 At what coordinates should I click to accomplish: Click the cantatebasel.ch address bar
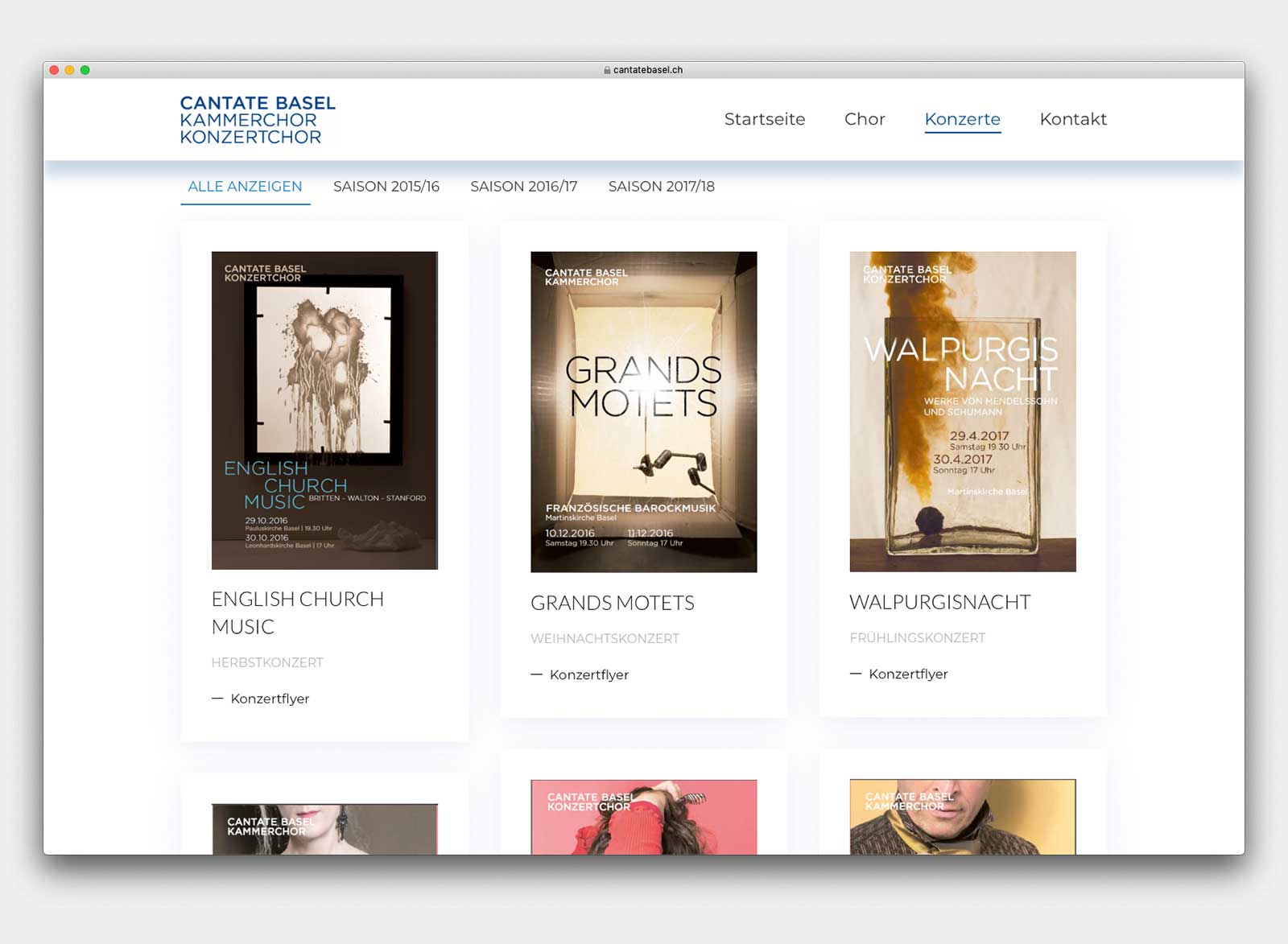pyautogui.click(x=647, y=70)
